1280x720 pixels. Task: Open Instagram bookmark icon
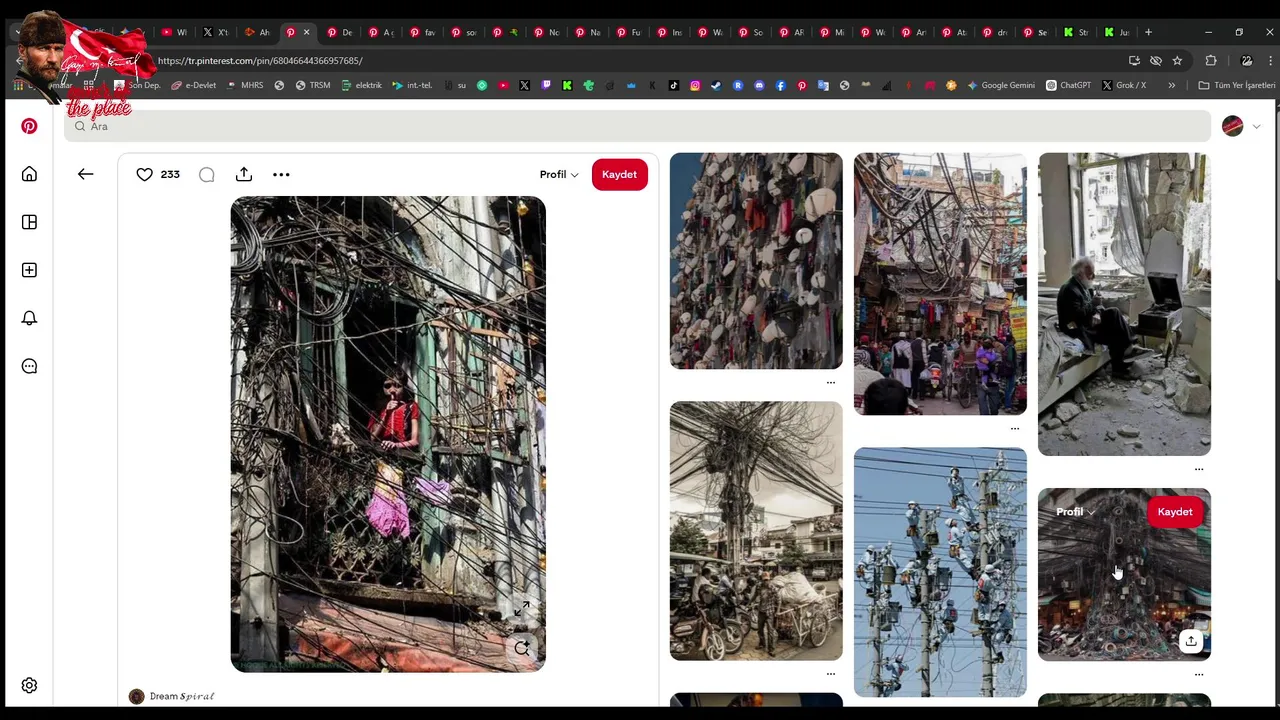[x=695, y=85]
